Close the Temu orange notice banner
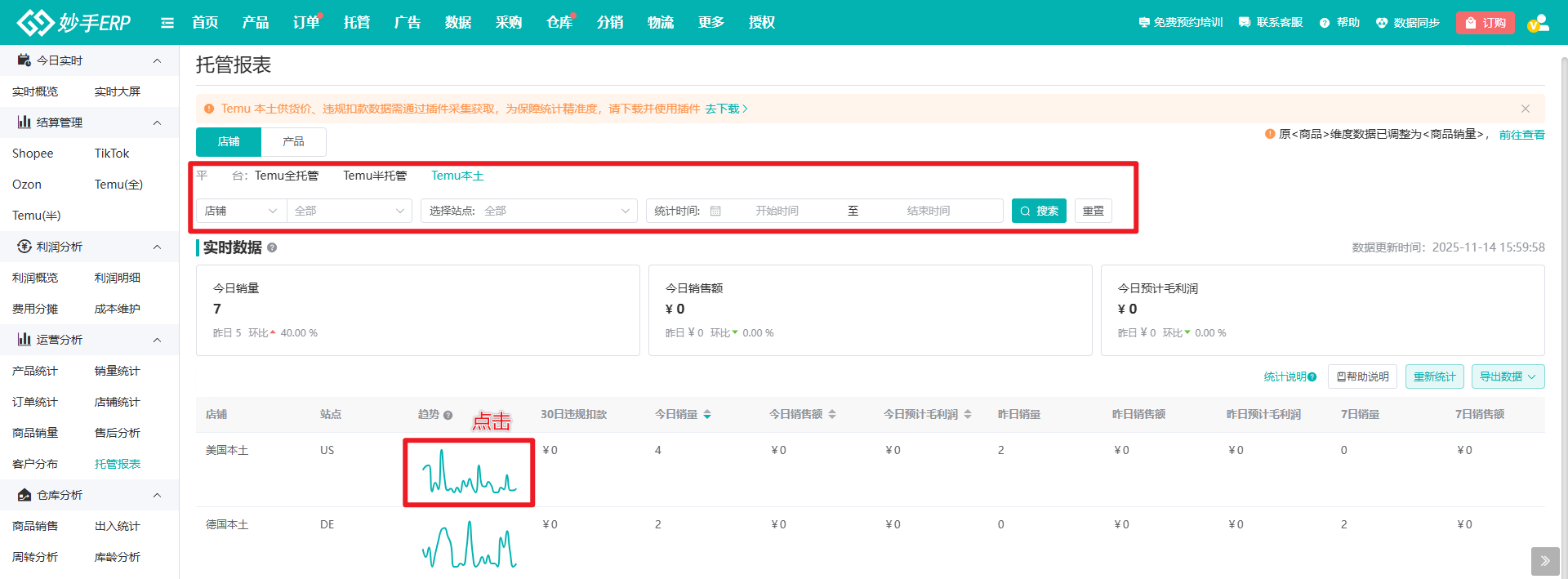Image resolution: width=1568 pixels, height=579 pixels. [x=1525, y=109]
